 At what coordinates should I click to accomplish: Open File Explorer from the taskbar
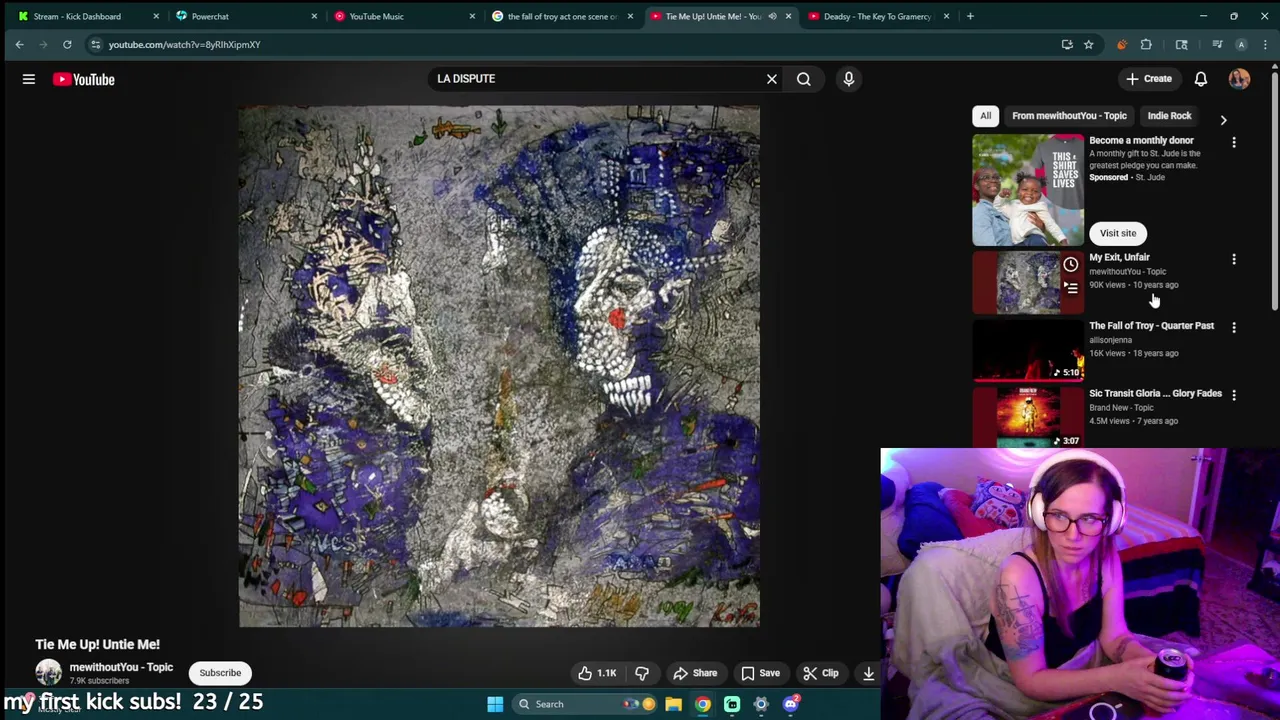coord(674,704)
